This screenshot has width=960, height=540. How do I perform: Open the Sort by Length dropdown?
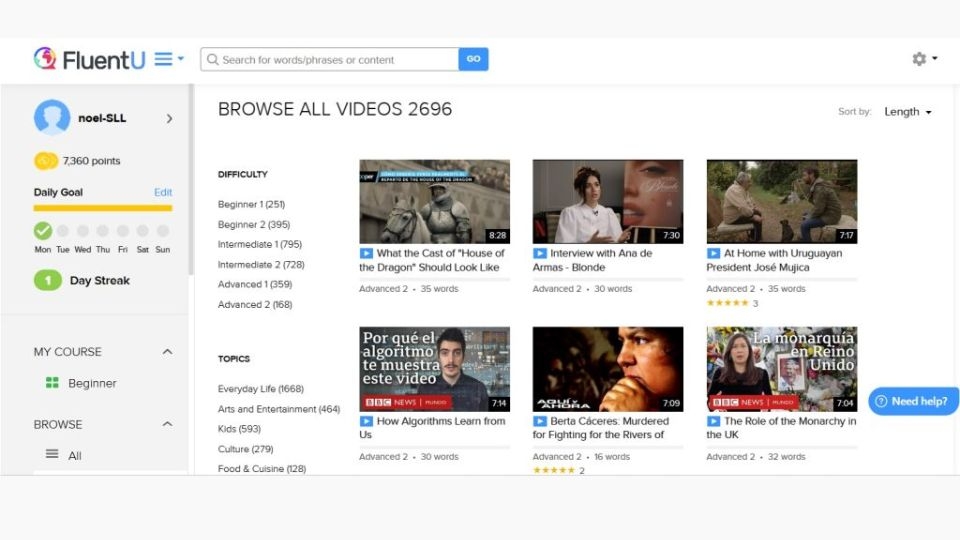click(908, 112)
